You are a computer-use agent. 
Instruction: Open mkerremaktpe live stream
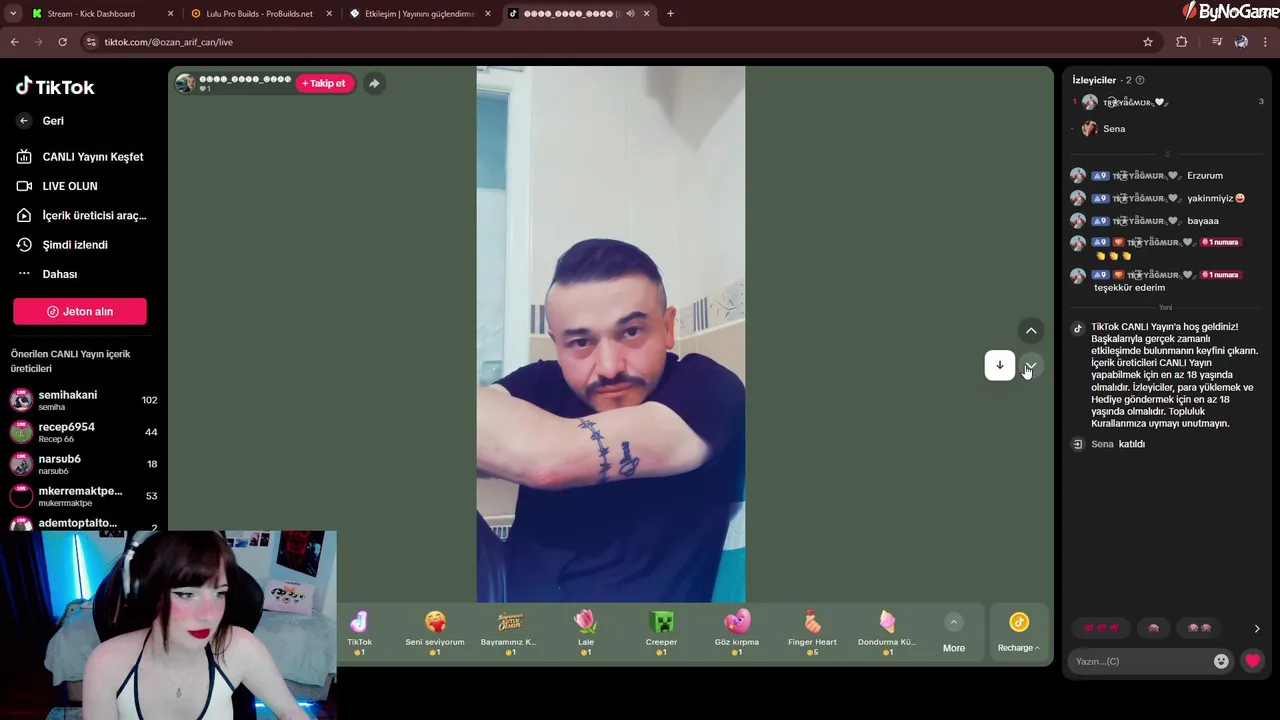84,496
